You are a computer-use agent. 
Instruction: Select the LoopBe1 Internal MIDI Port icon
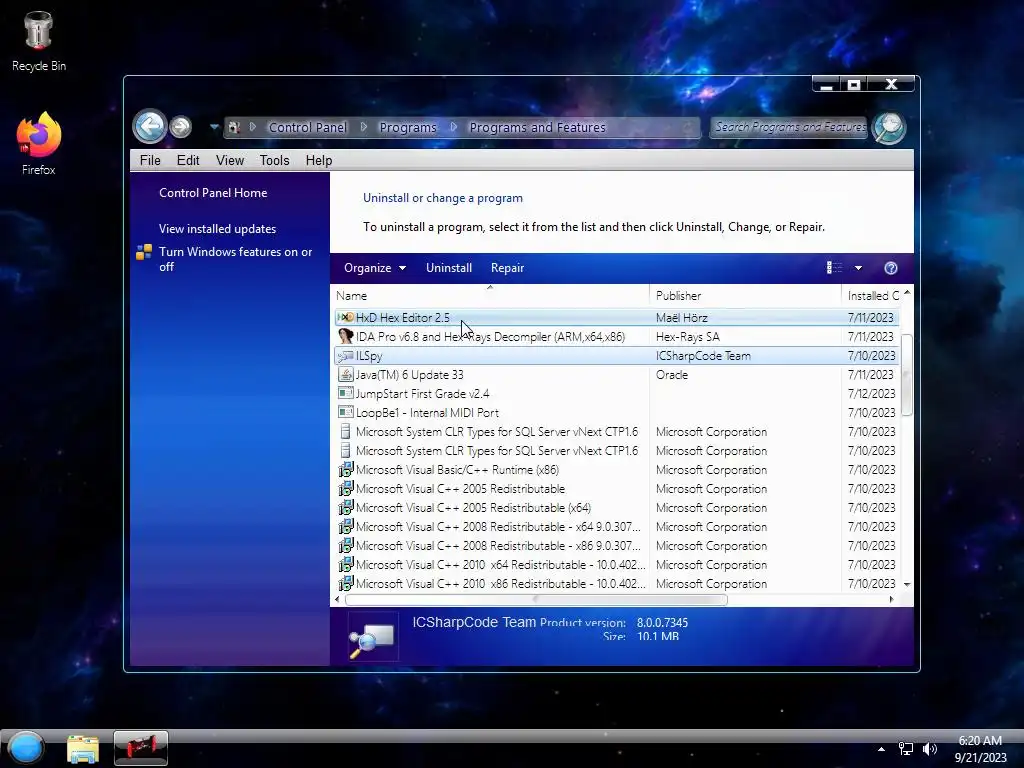click(x=345, y=413)
